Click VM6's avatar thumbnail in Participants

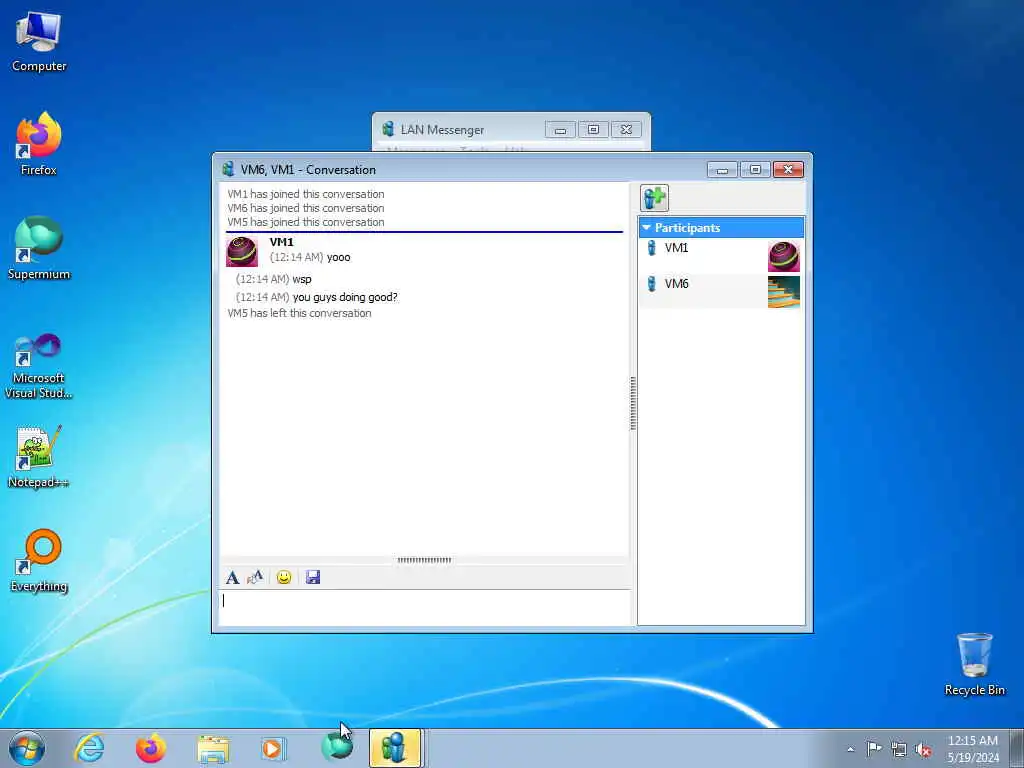(x=784, y=292)
